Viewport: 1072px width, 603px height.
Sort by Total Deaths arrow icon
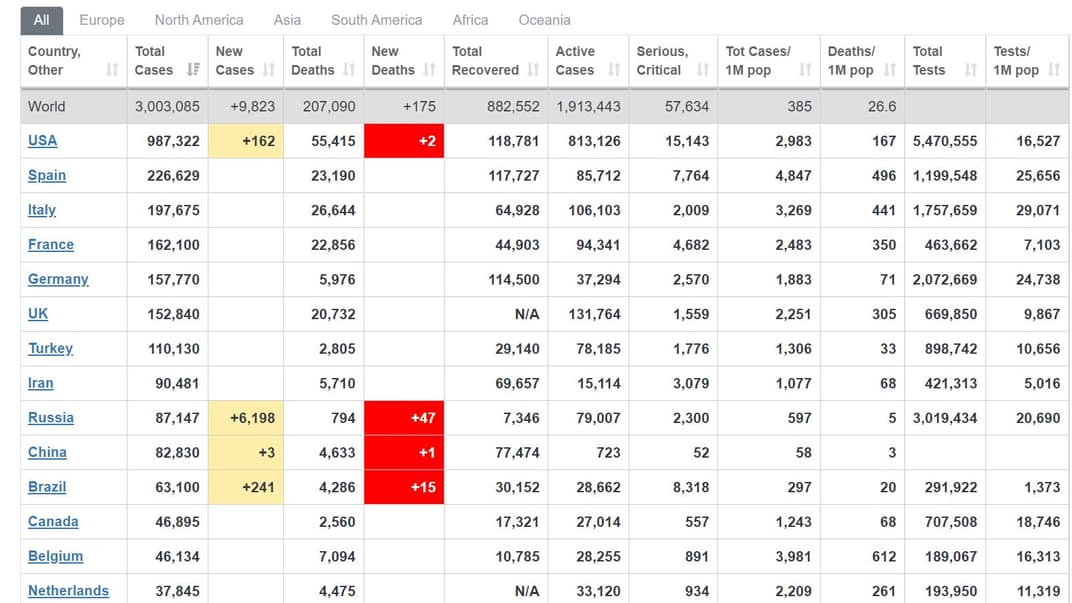[x=349, y=70]
